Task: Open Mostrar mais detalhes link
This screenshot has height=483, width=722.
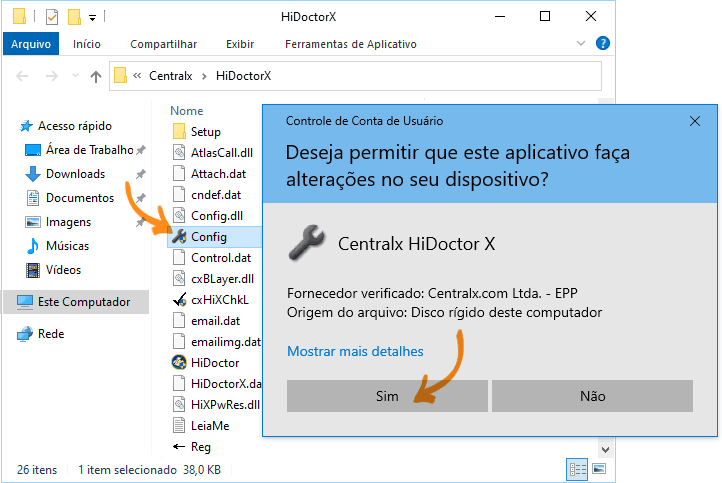Action: coord(355,351)
